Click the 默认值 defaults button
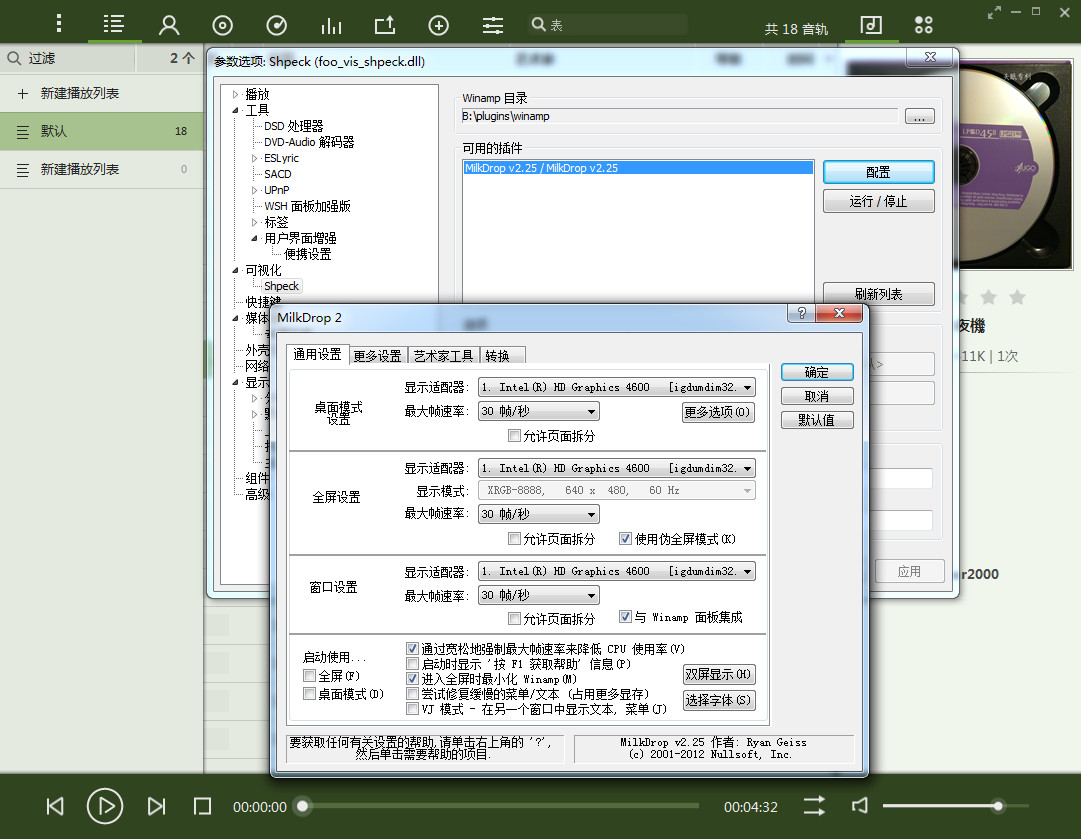Image resolution: width=1081 pixels, height=839 pixels. [817, 420]
